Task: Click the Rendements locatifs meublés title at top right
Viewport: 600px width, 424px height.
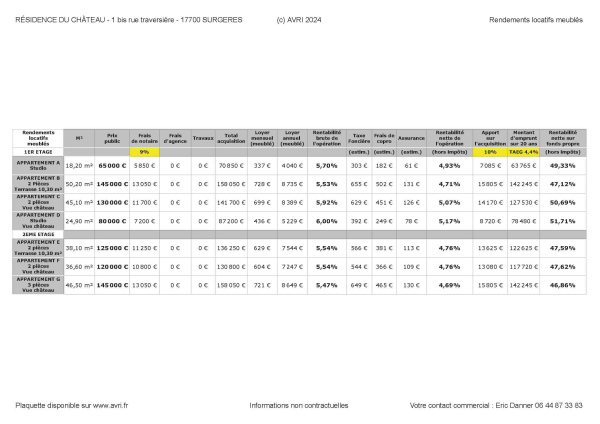Action: click(x=536, y=20)
